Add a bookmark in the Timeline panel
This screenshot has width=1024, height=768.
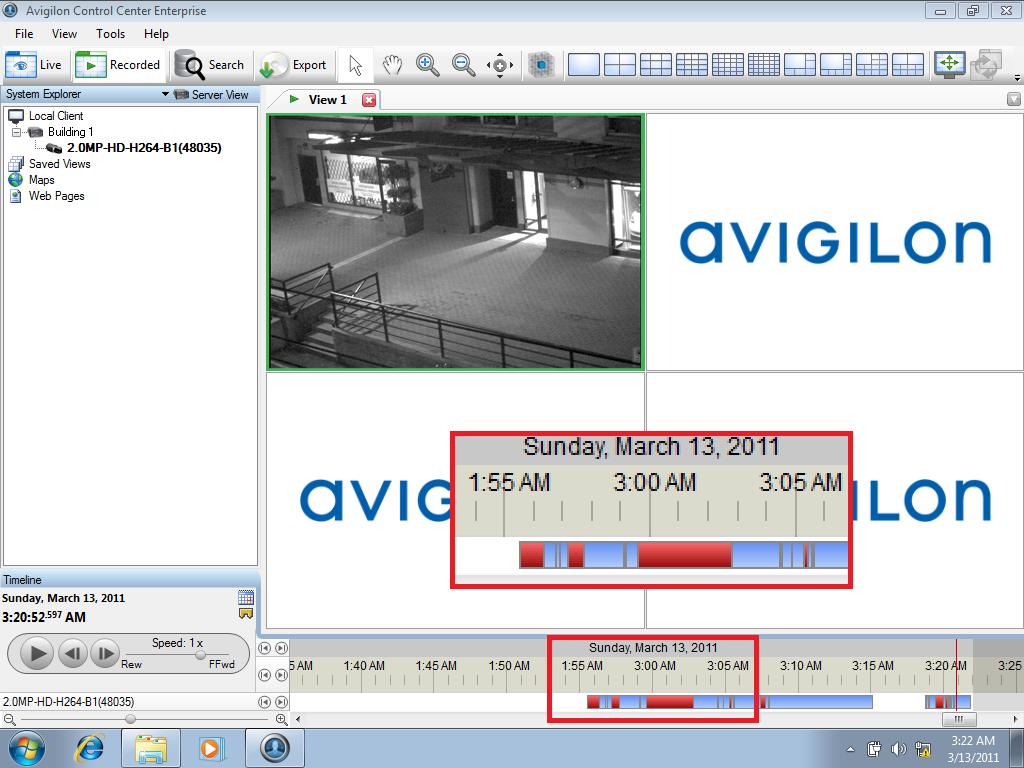(x=244, y=613)
